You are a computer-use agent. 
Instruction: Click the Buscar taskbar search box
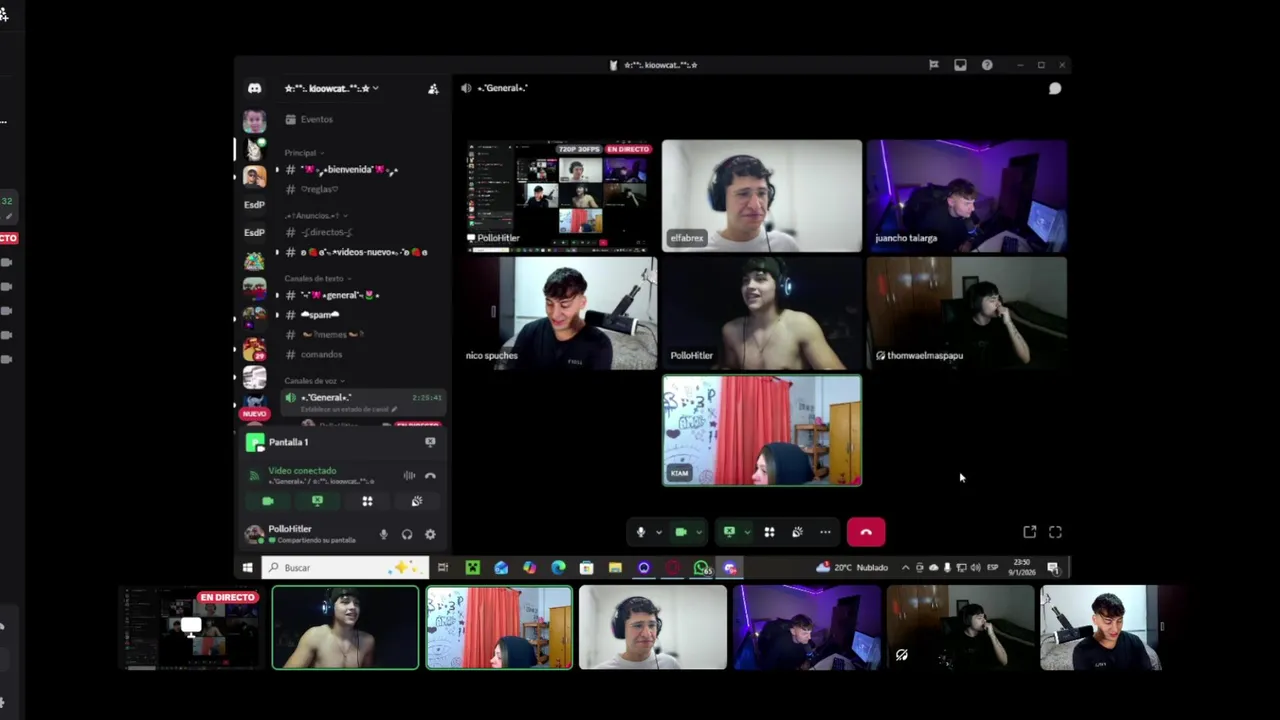coord(345,568)
